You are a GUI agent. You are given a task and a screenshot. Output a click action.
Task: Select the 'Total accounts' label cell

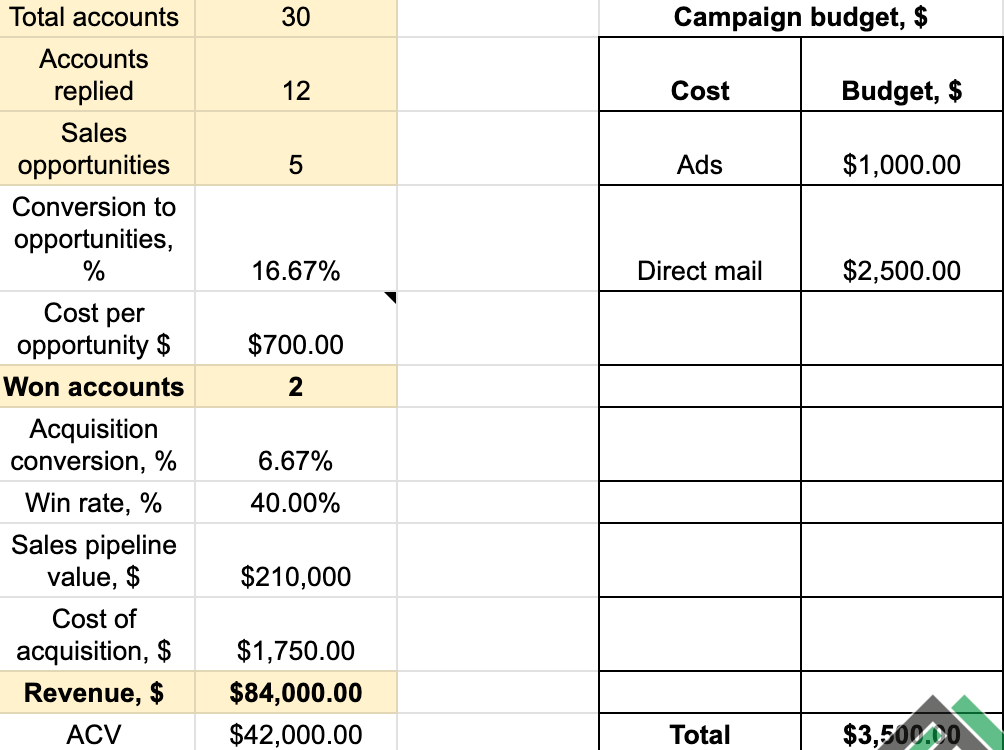[x=97, y=18]
